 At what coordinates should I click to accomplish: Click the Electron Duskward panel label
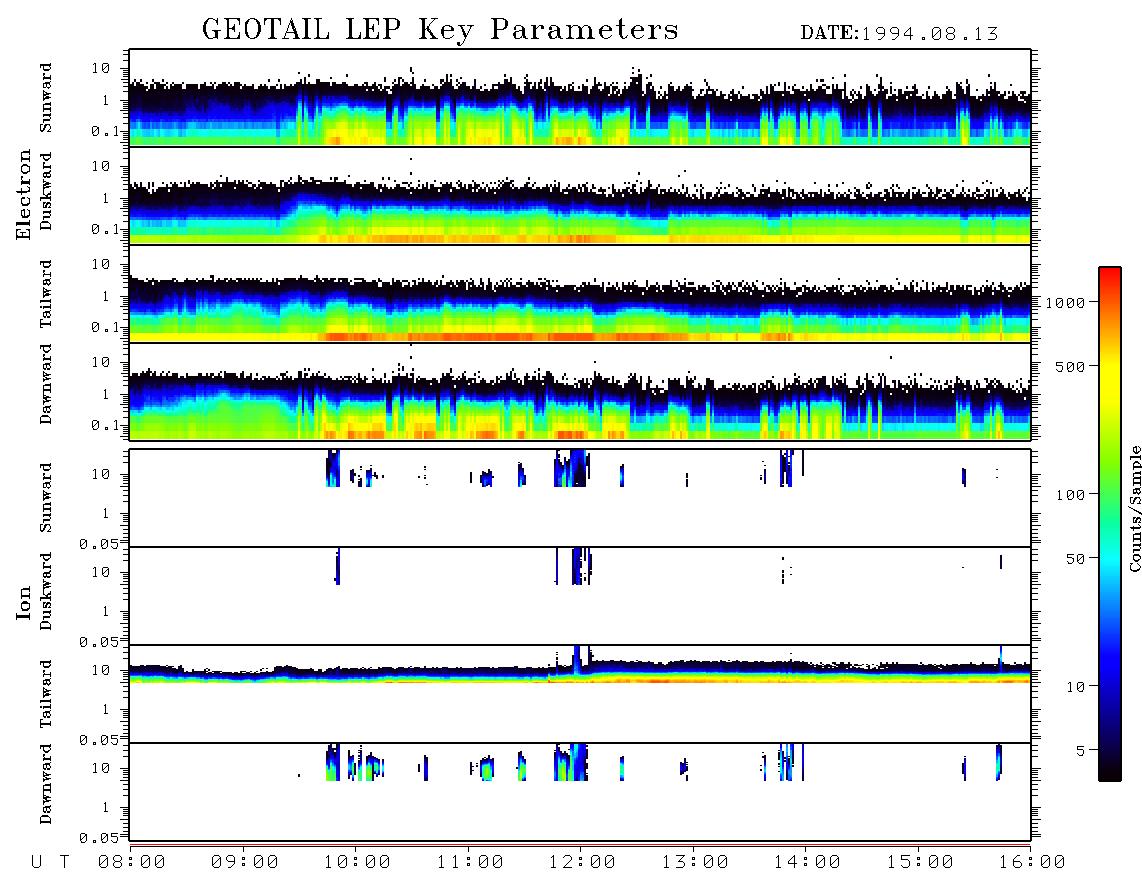click(46, 191)
